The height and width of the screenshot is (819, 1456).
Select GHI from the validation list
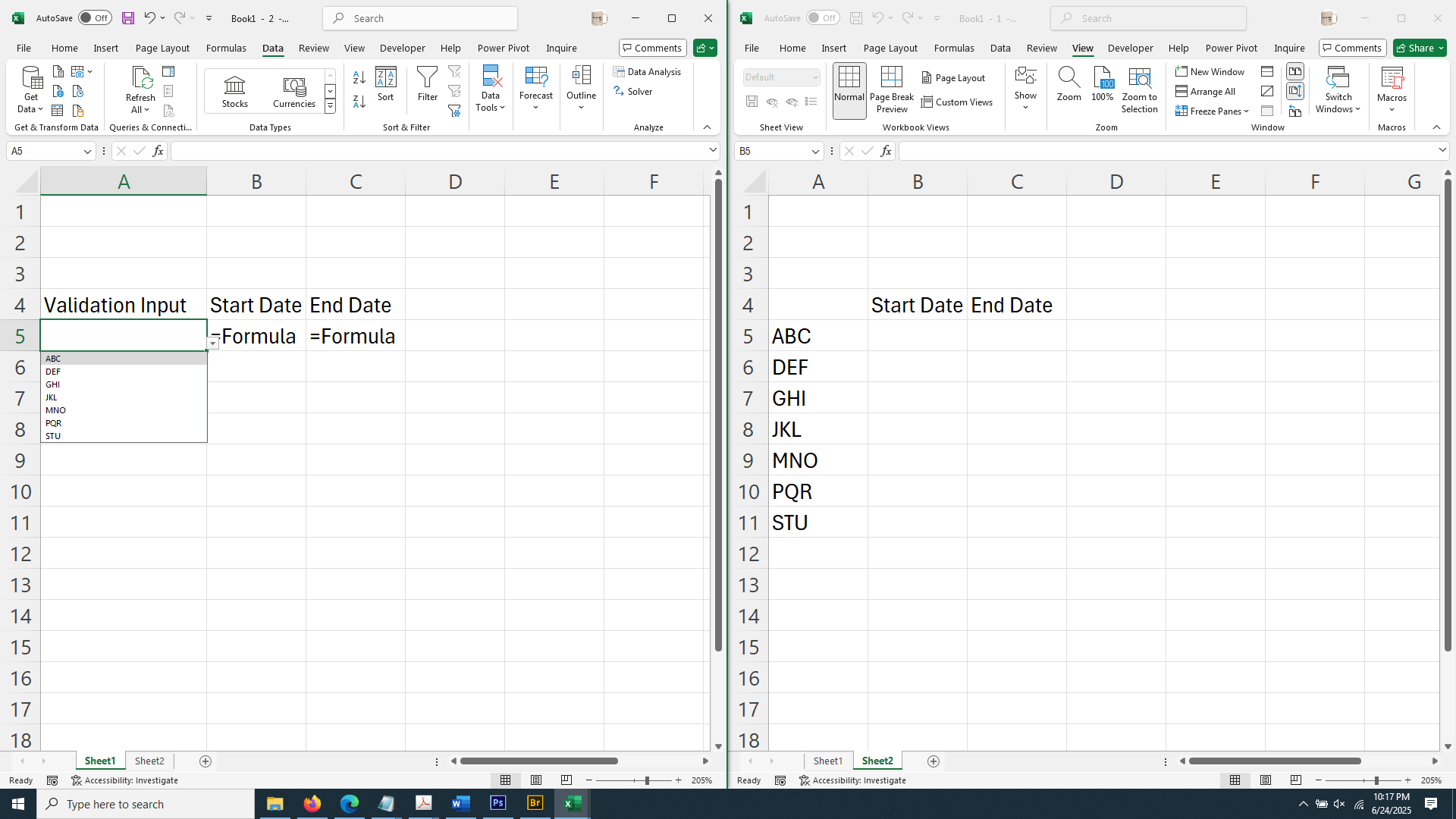click(53, 384)
